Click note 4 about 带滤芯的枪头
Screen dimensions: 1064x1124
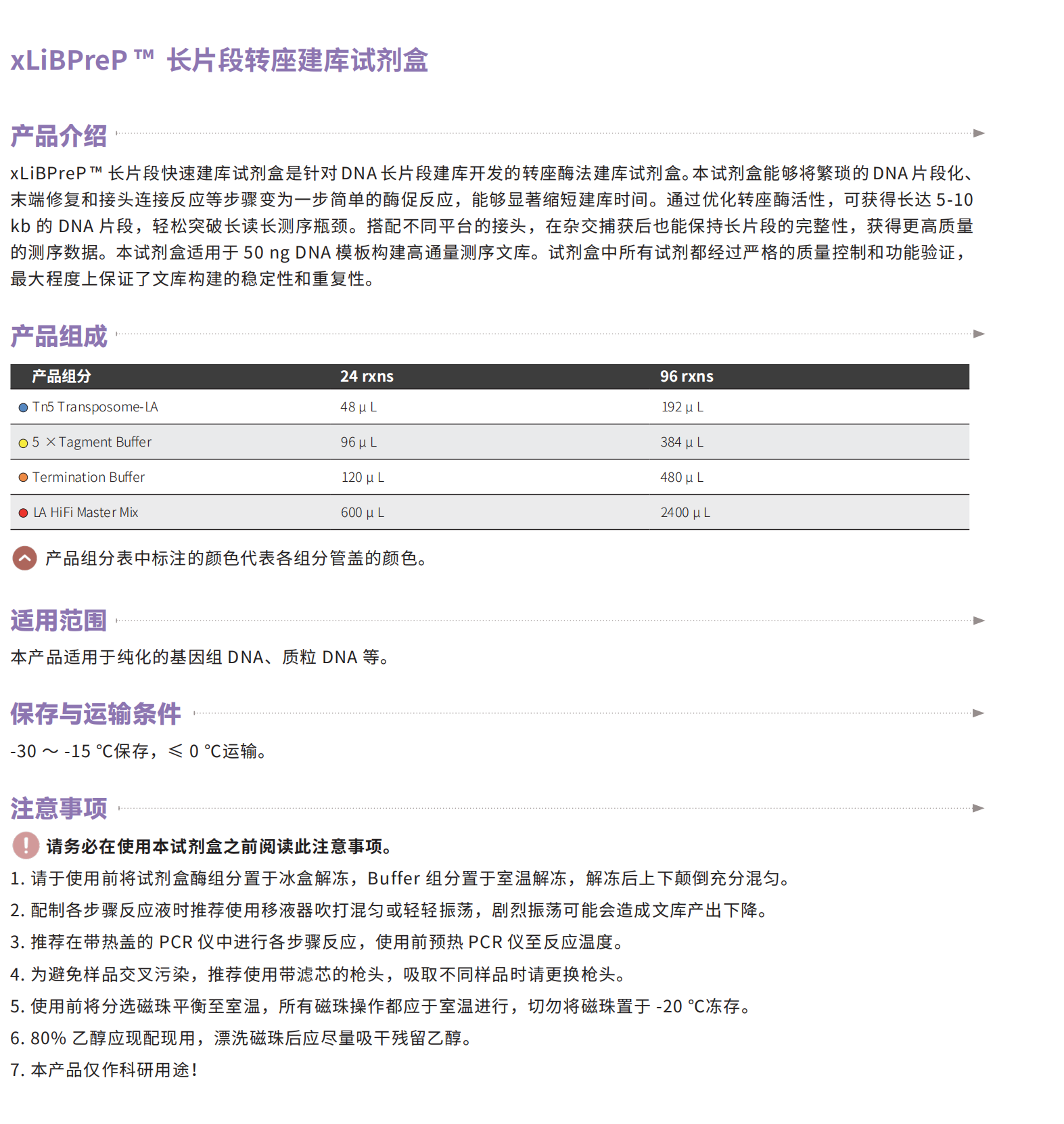319,974
